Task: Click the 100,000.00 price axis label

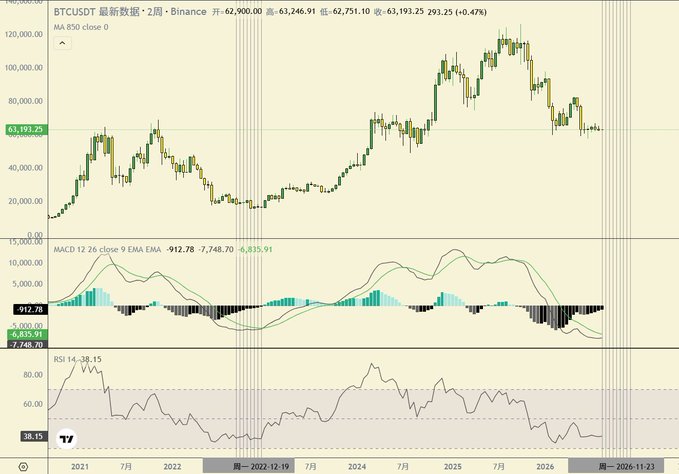Action: click(x=23, y=68)
